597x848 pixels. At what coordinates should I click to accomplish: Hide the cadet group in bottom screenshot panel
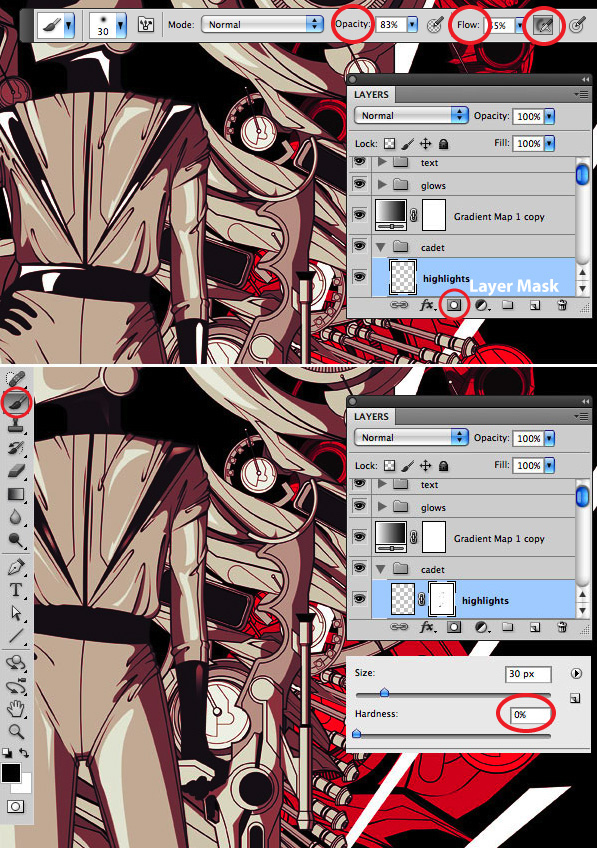(x=360, y=567)
